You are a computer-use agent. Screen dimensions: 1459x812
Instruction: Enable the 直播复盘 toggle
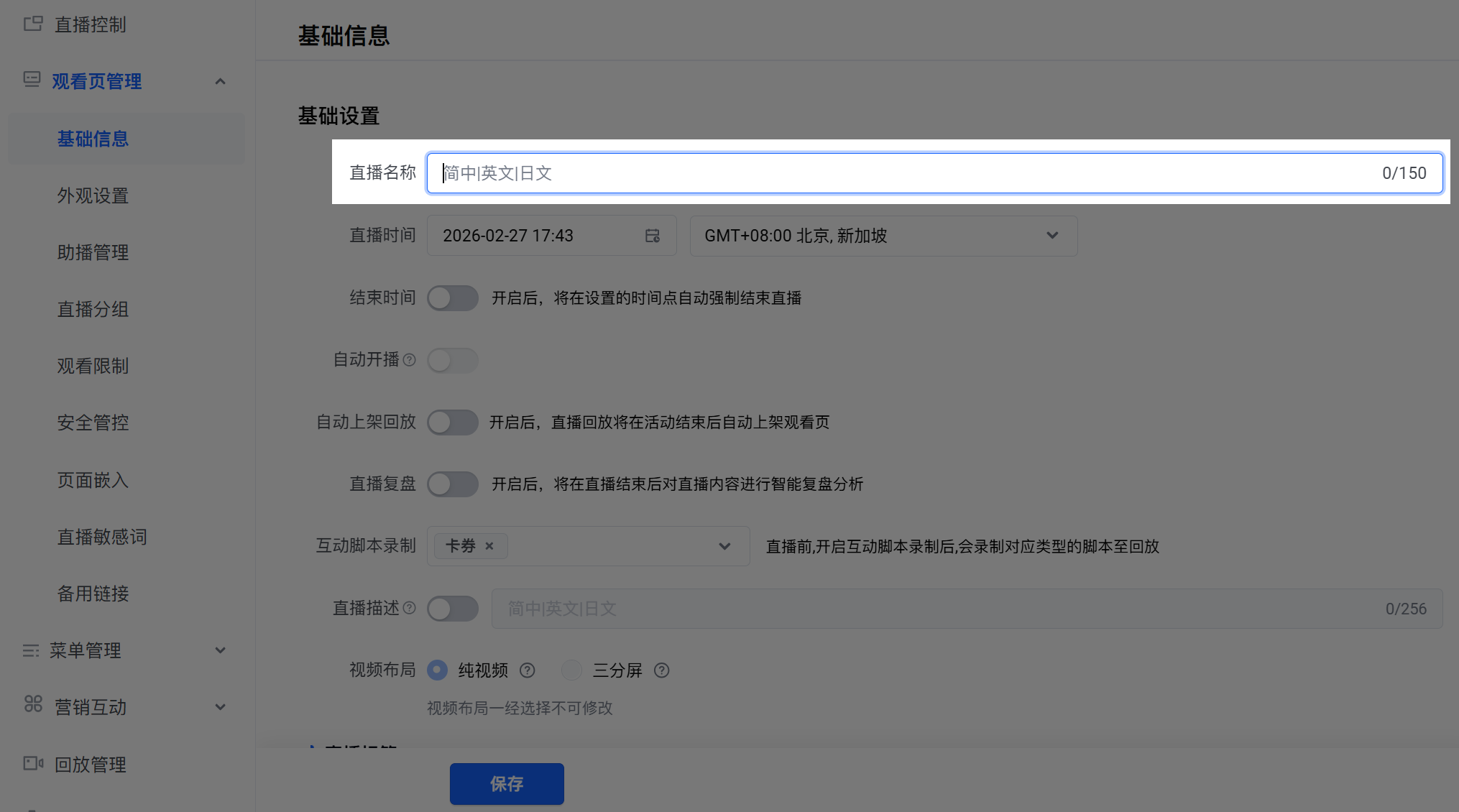click(x=453, y=484)
